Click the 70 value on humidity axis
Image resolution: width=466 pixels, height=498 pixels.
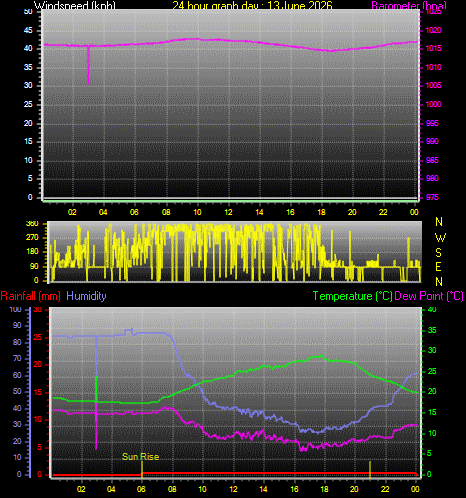tap(17, 358)
